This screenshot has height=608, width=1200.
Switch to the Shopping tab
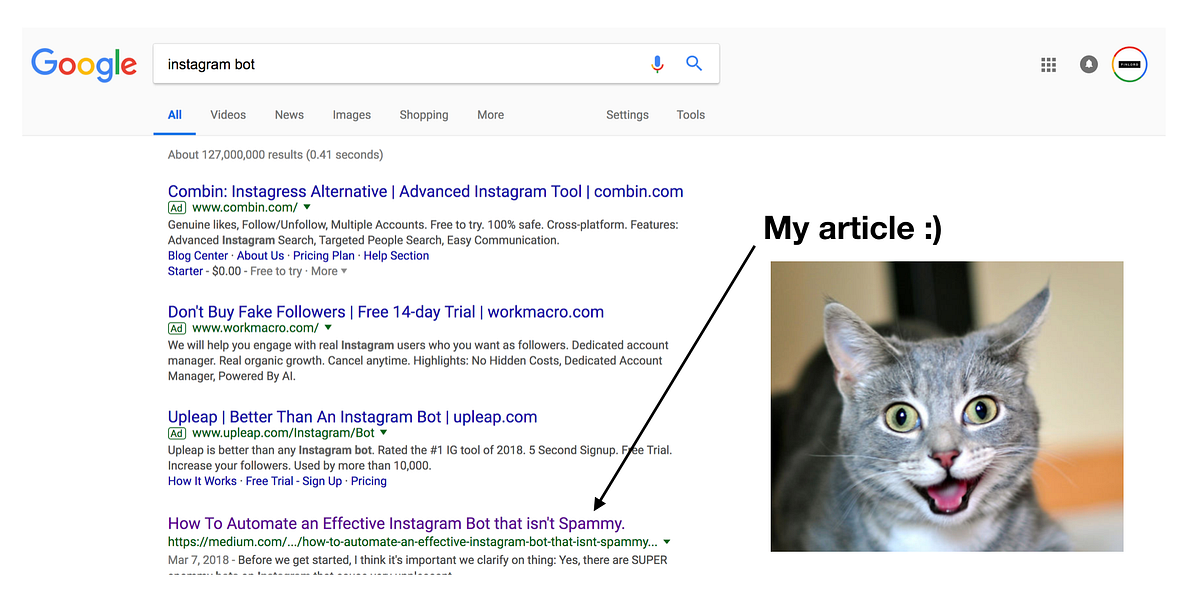point(424,115)
